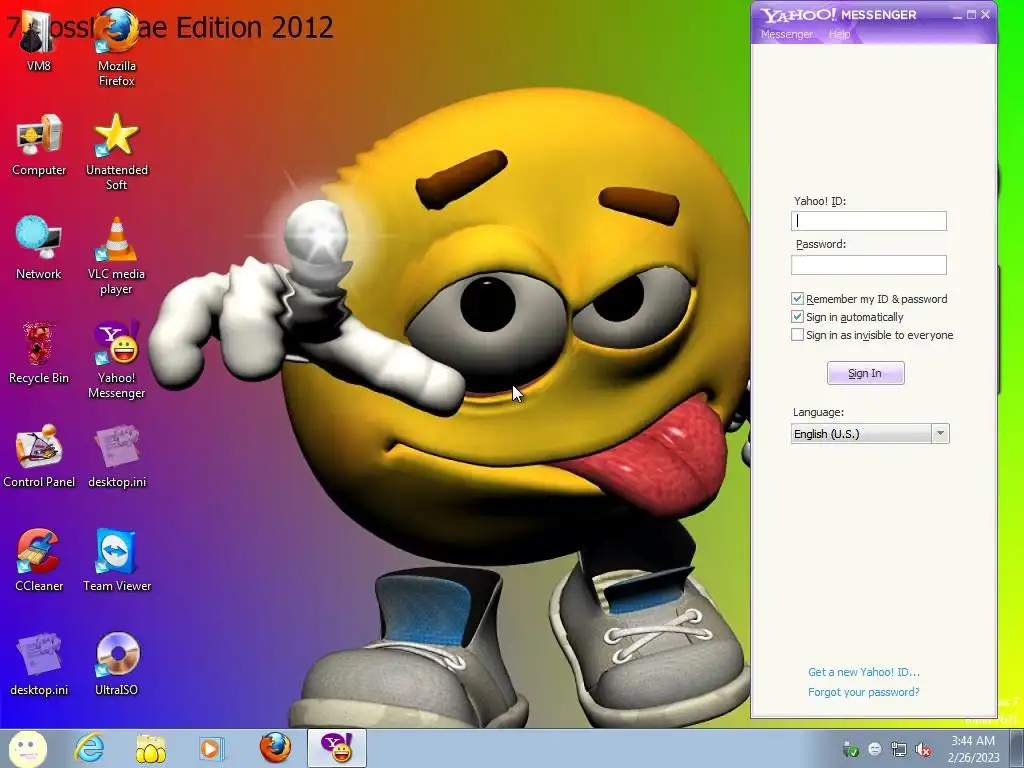Expand the Language dropdown arrow
The height and width of the screenshot is (768, 1024).
coord(940,434)
